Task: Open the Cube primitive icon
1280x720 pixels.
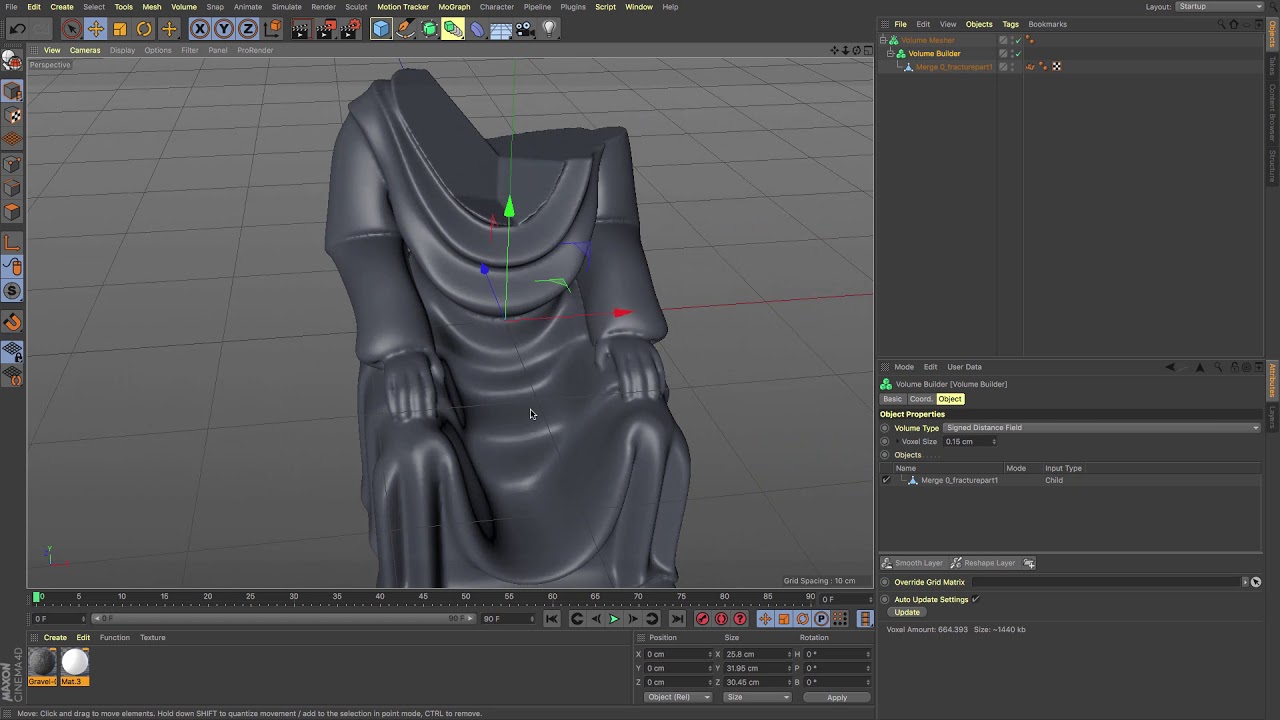Action: 381,29
